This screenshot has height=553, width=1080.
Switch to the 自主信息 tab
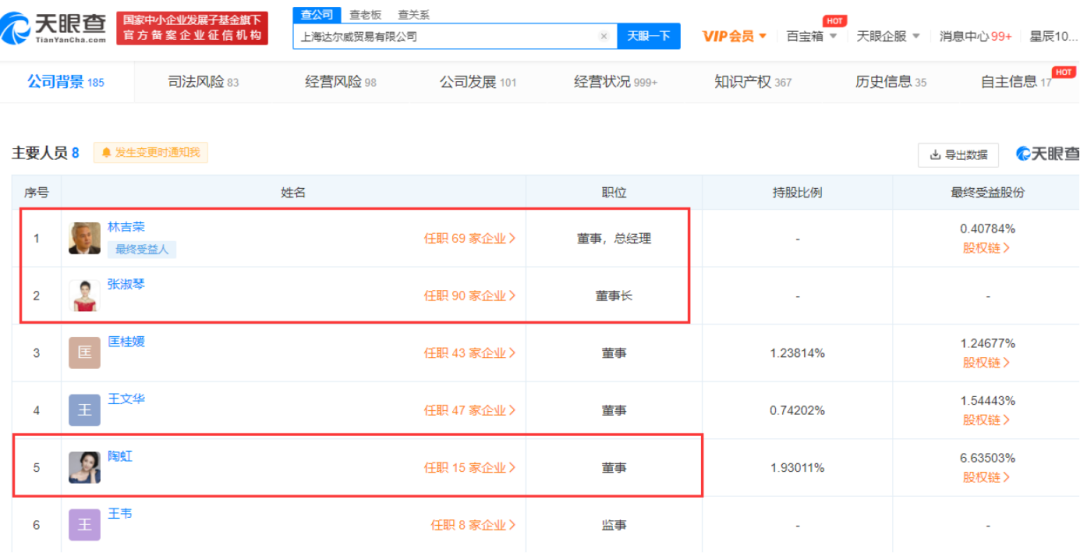click(x=1016, y=82)
